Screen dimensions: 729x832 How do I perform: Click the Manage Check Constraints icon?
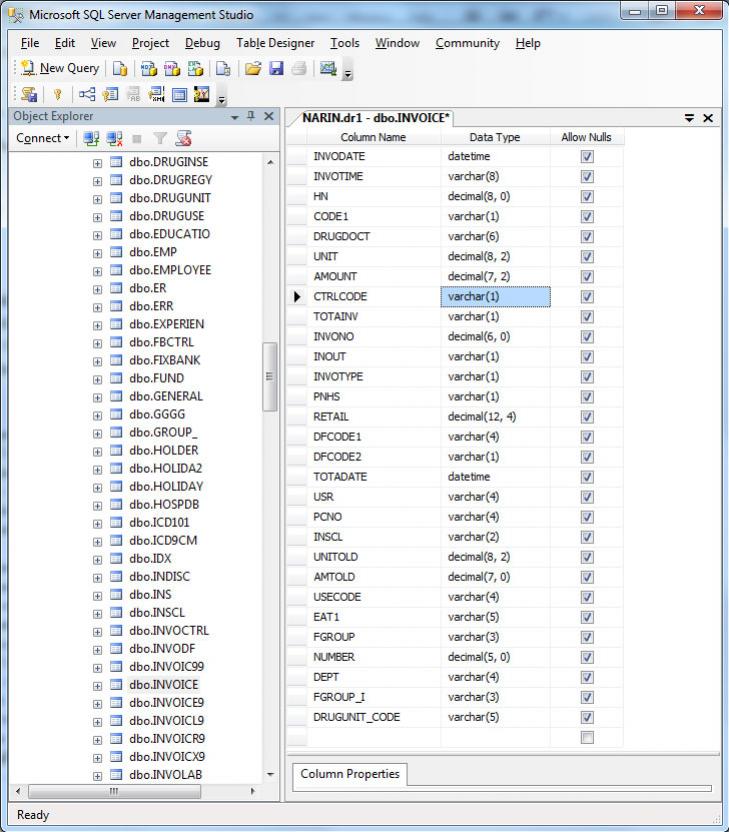tap(179, 94)
